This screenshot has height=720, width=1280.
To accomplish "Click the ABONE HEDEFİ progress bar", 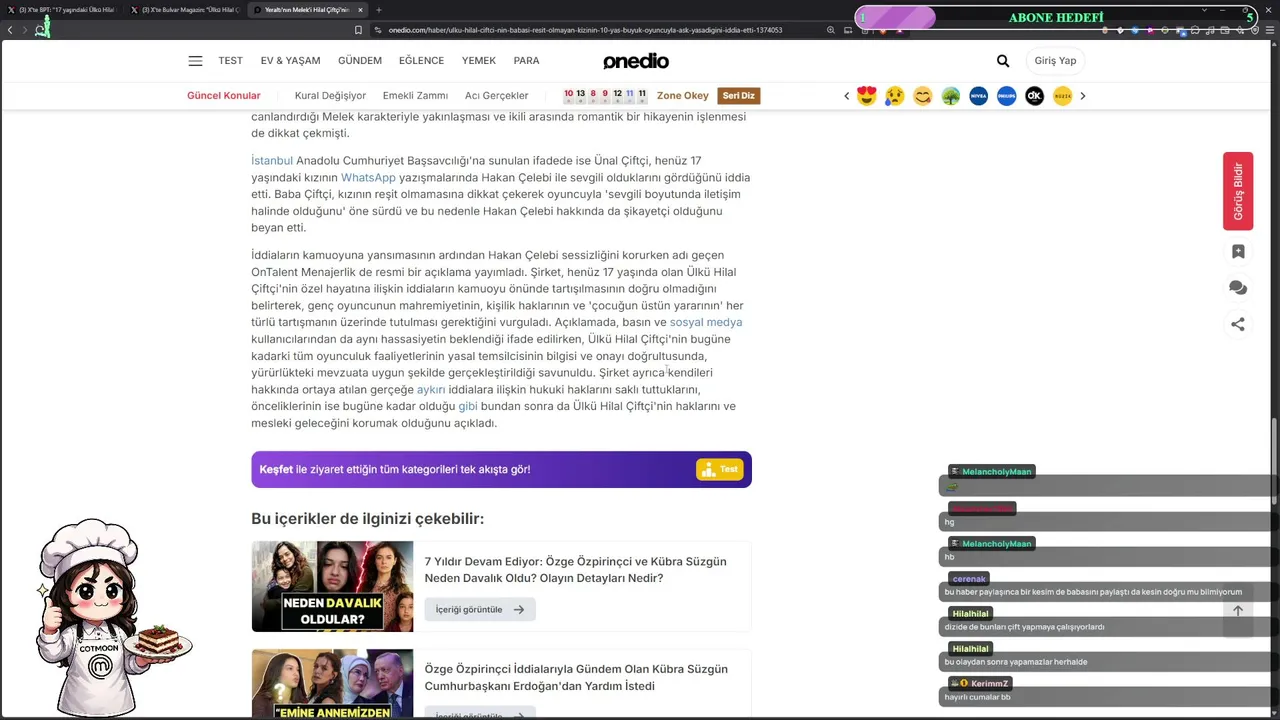I will coord(1056,17).
